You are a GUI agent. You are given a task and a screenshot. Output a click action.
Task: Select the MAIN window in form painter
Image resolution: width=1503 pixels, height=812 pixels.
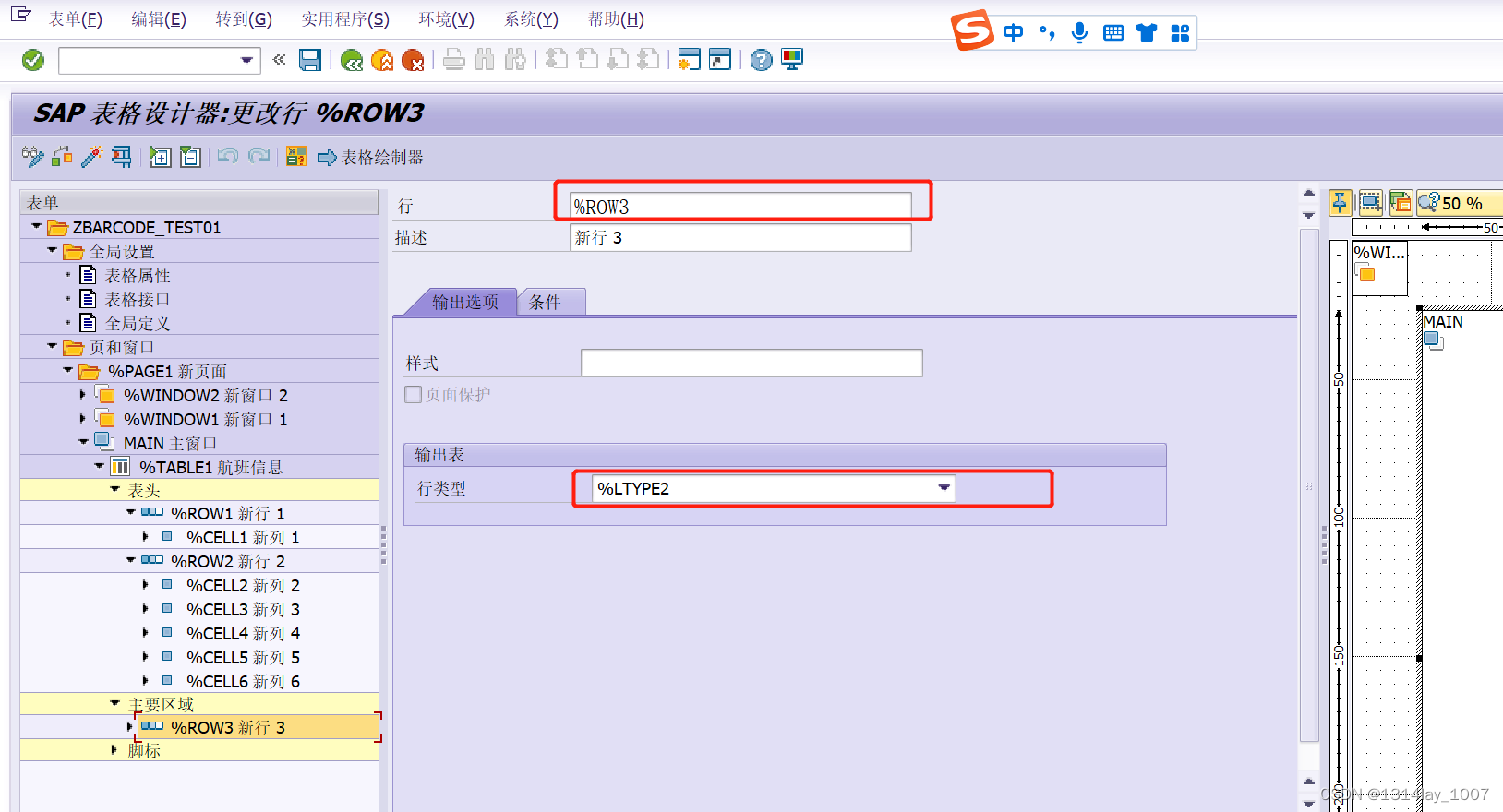click(1442, 322)
